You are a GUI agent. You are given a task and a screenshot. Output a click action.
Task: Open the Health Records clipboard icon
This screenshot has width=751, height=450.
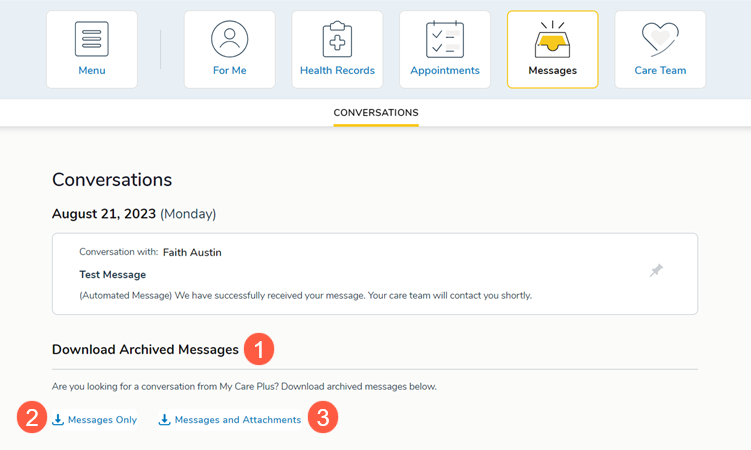pyautogui.click(x=337, y=39)
